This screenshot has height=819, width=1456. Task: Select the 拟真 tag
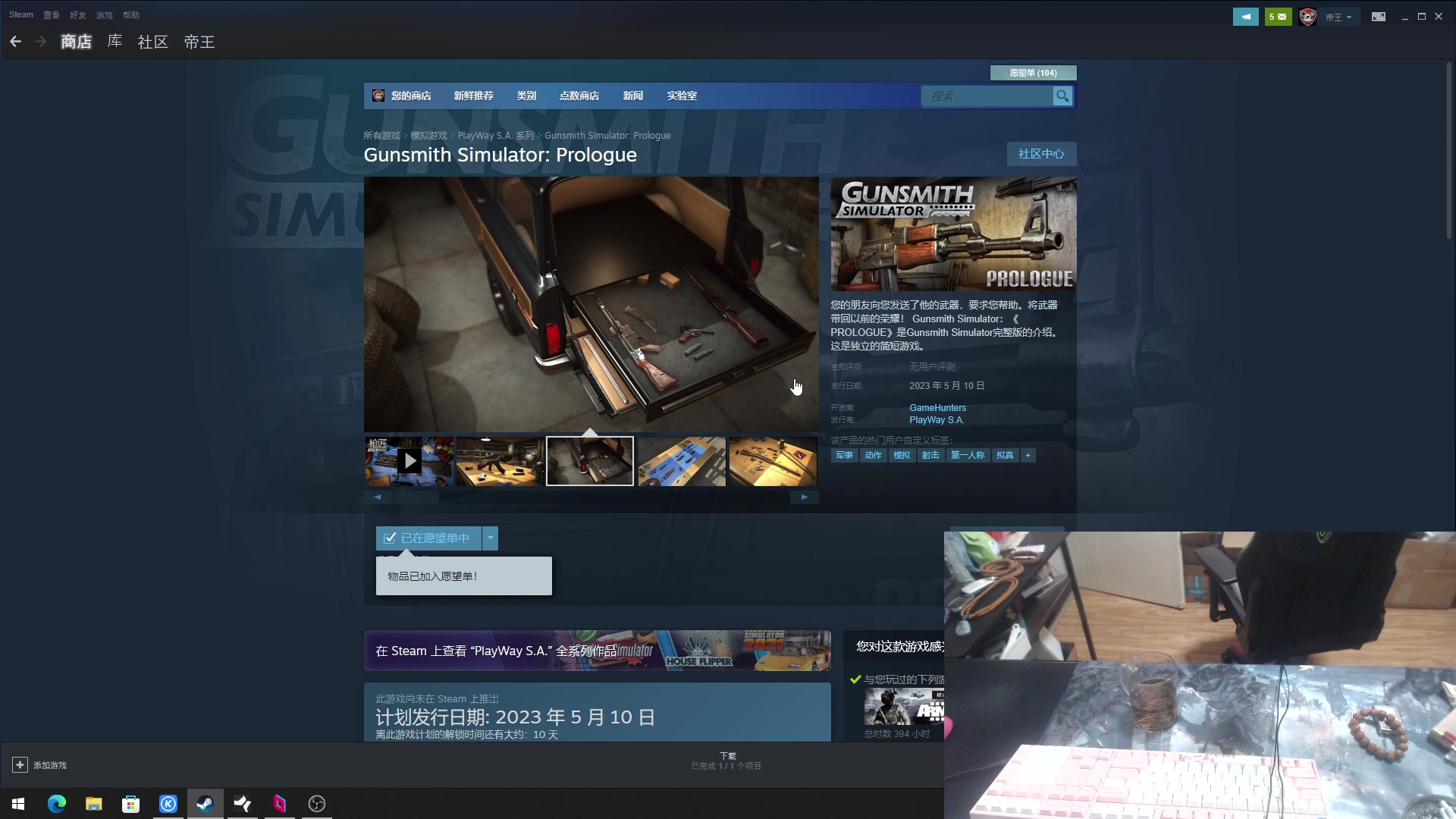pos(1005,455)
